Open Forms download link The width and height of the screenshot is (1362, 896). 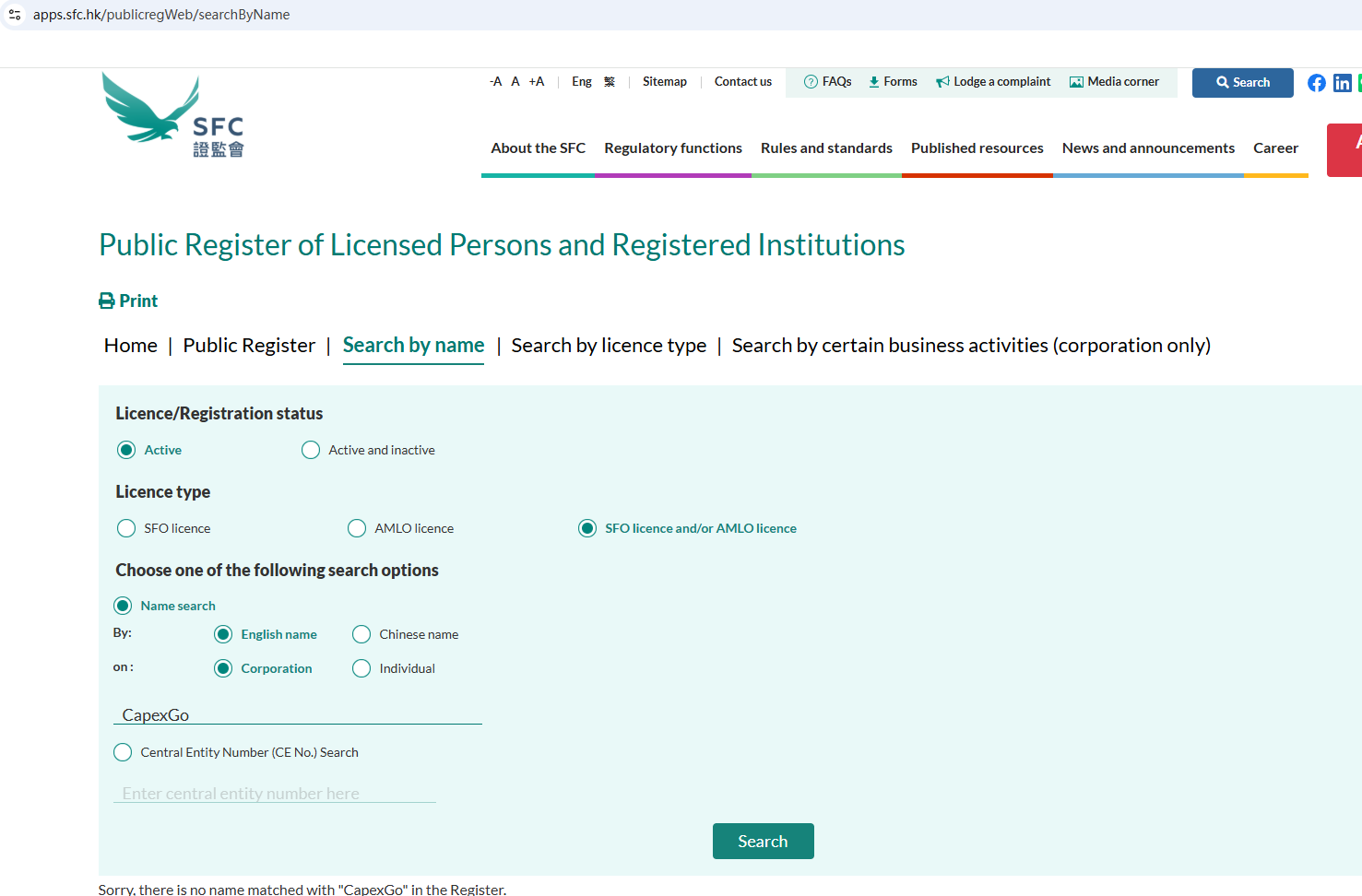pos(892,82)
